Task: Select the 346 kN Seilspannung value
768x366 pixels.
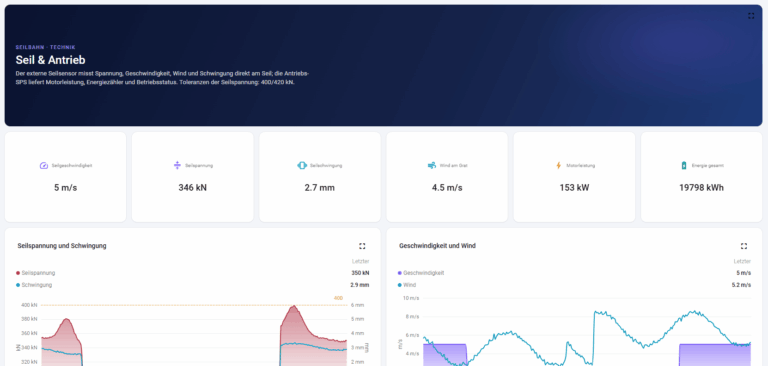Action: click(x=192, y=188)
